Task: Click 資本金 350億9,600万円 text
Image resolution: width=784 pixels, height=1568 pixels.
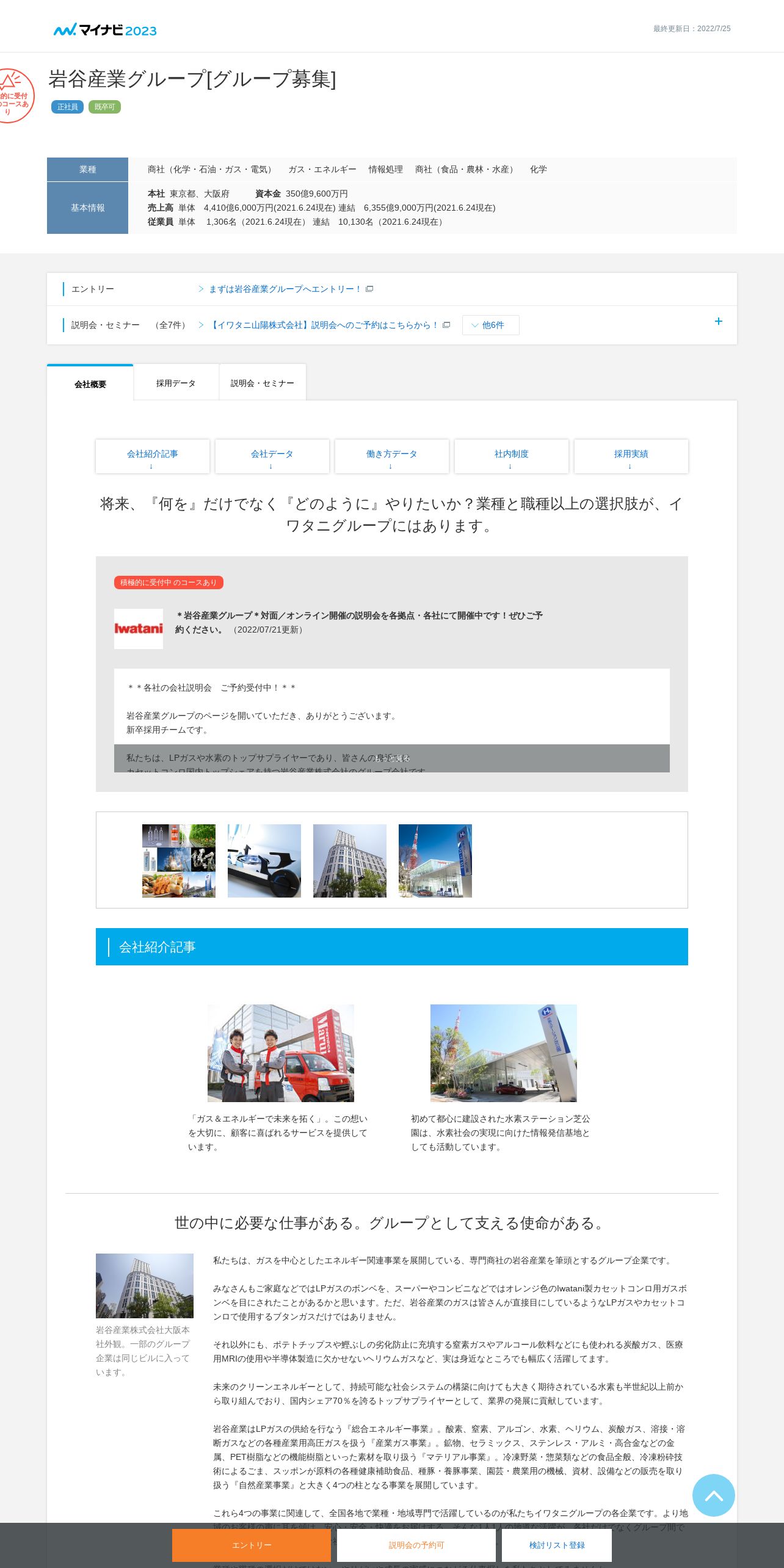Action: tap(302, 194)
